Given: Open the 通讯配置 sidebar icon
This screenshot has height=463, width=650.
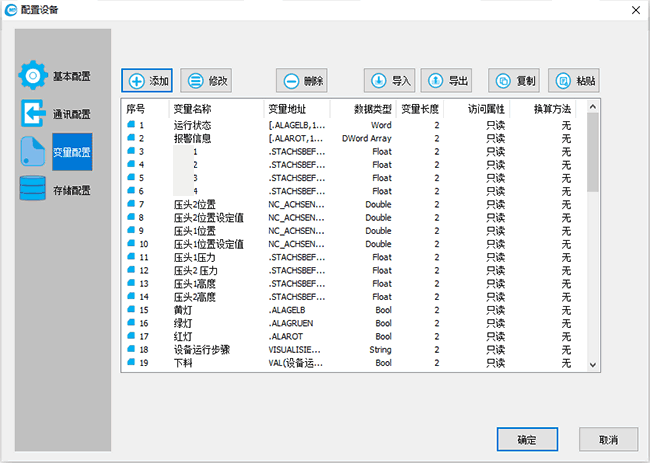Looking at the screenshot, I should click(x=34, y=113).
